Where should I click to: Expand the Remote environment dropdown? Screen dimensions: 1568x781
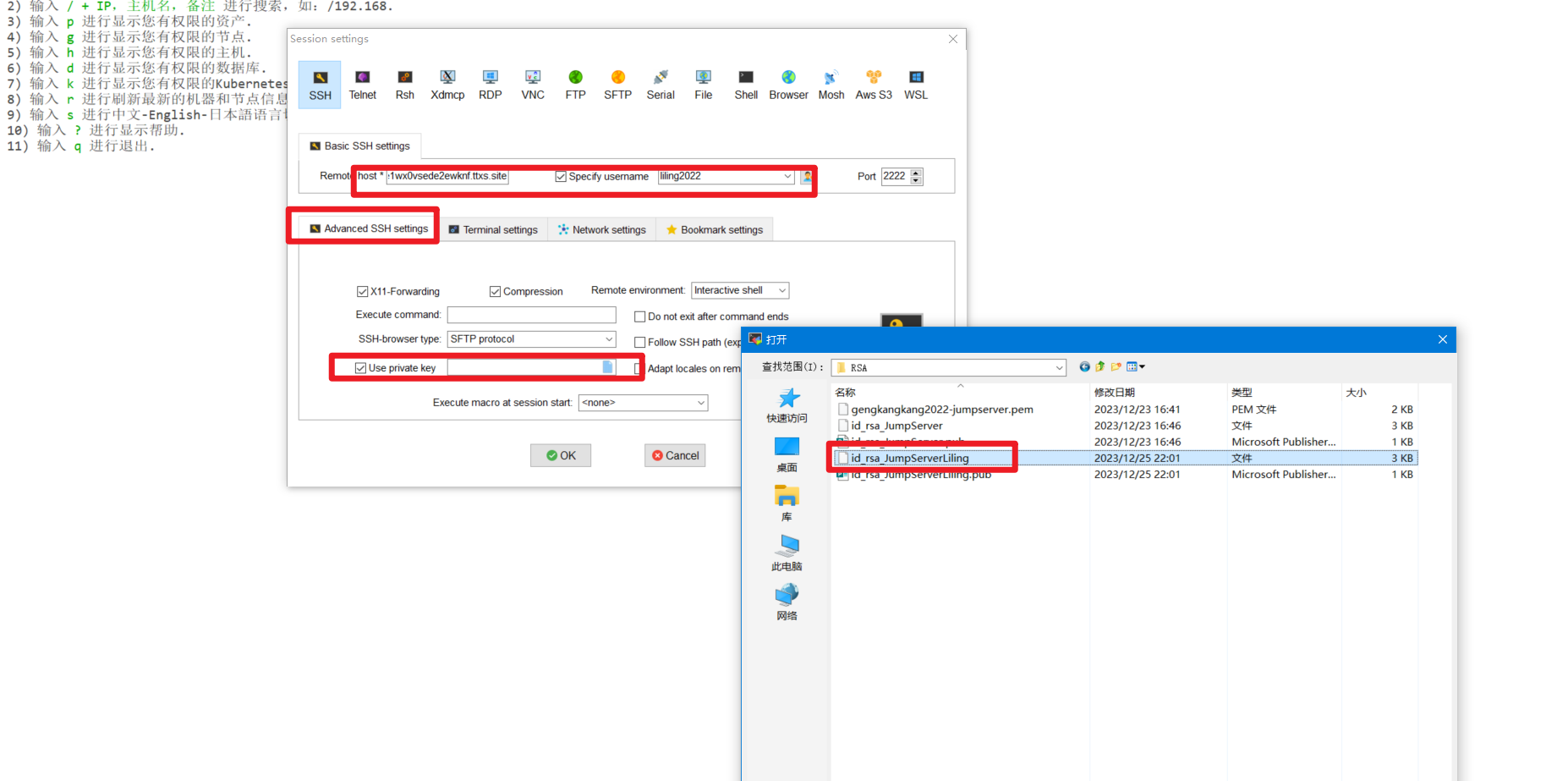pyautogui.click(x=740, y=290)
